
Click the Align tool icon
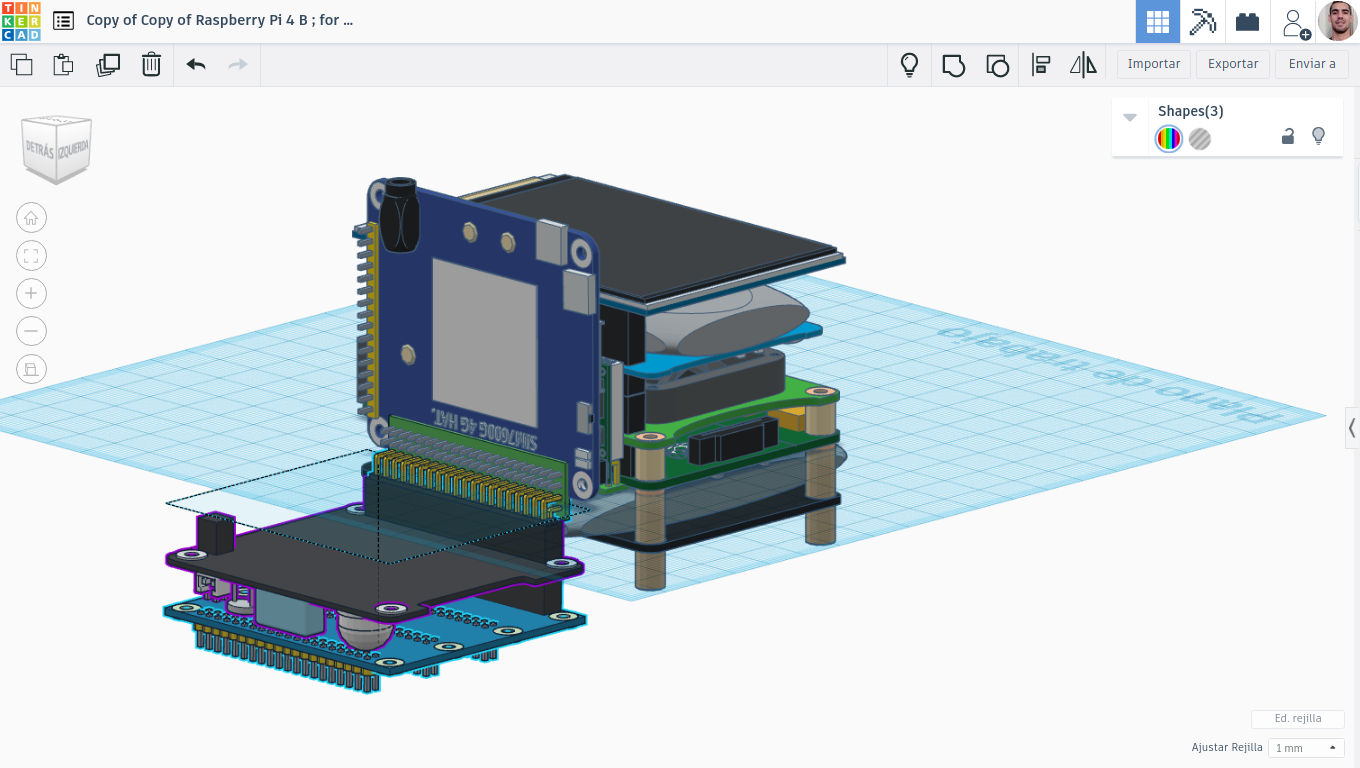[x=1041, y=65]
